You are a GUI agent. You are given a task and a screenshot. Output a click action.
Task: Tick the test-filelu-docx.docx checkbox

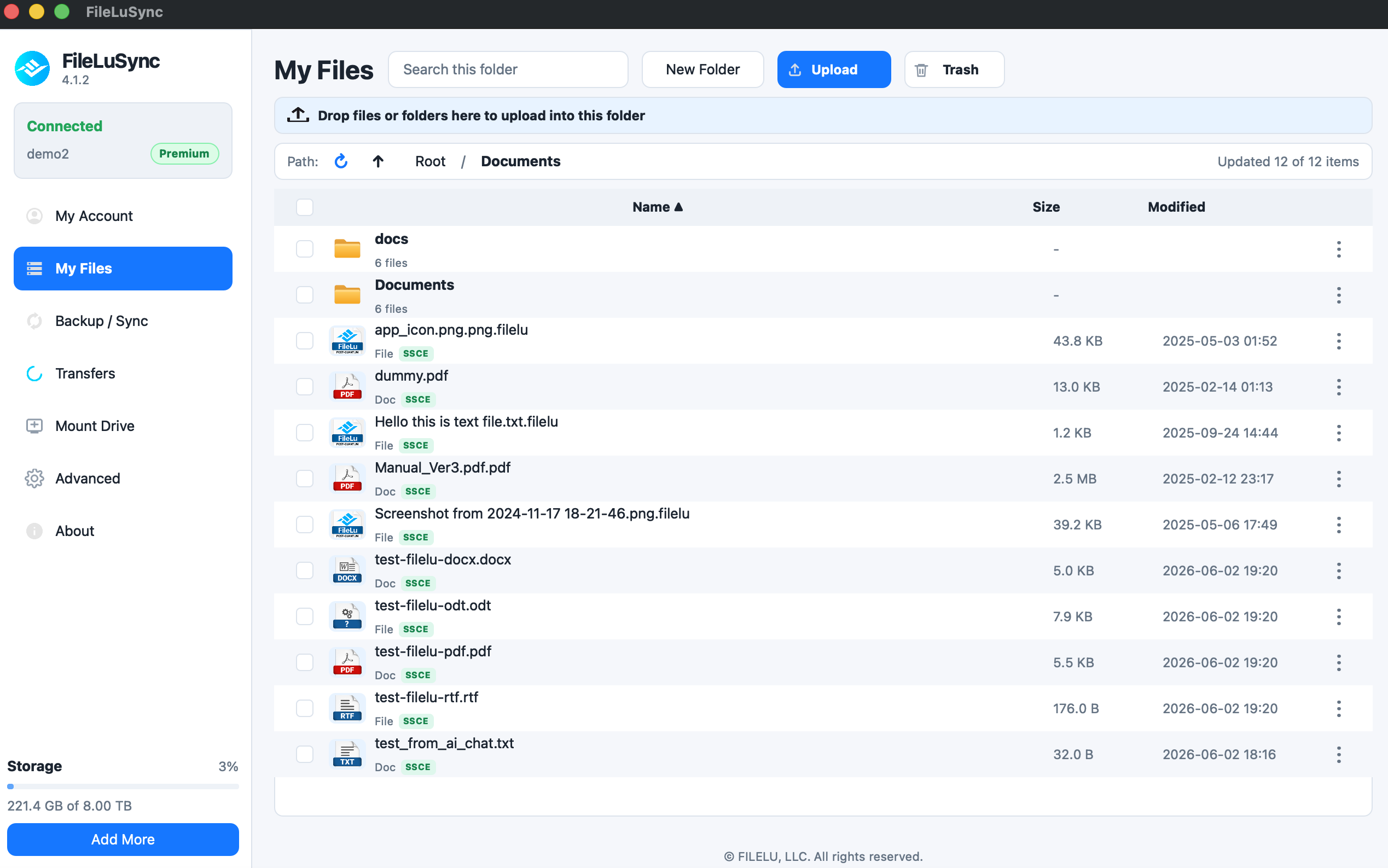point(304,570)
